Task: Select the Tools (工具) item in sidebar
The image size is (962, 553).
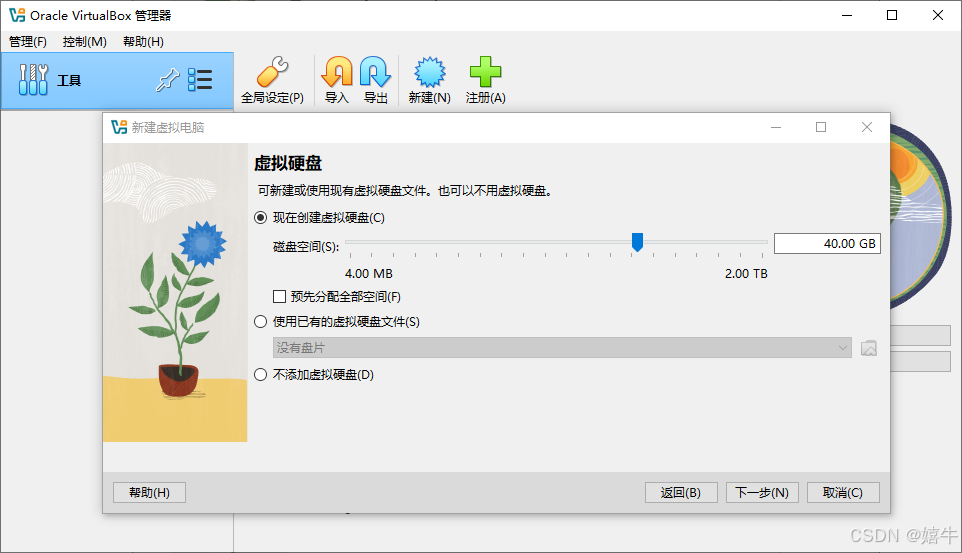Action: click(117, 80)
